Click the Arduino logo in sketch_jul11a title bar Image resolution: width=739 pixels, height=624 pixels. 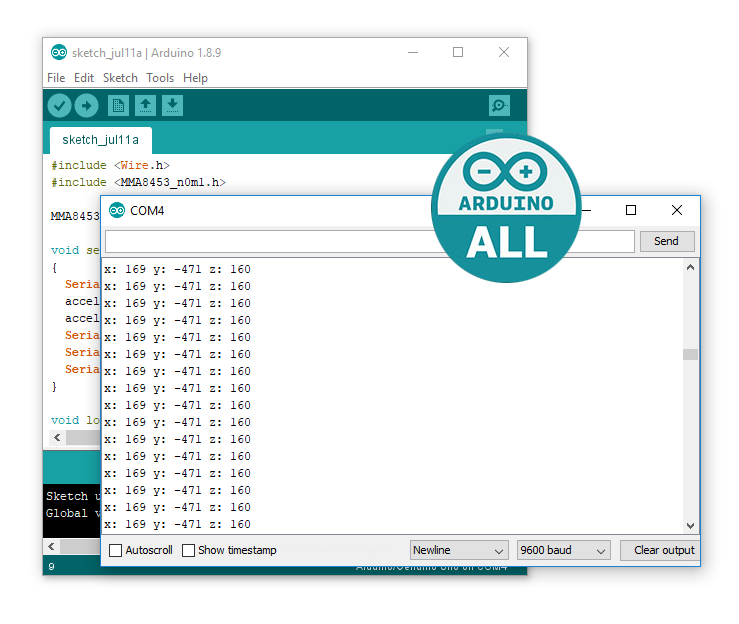pos(59,52)
